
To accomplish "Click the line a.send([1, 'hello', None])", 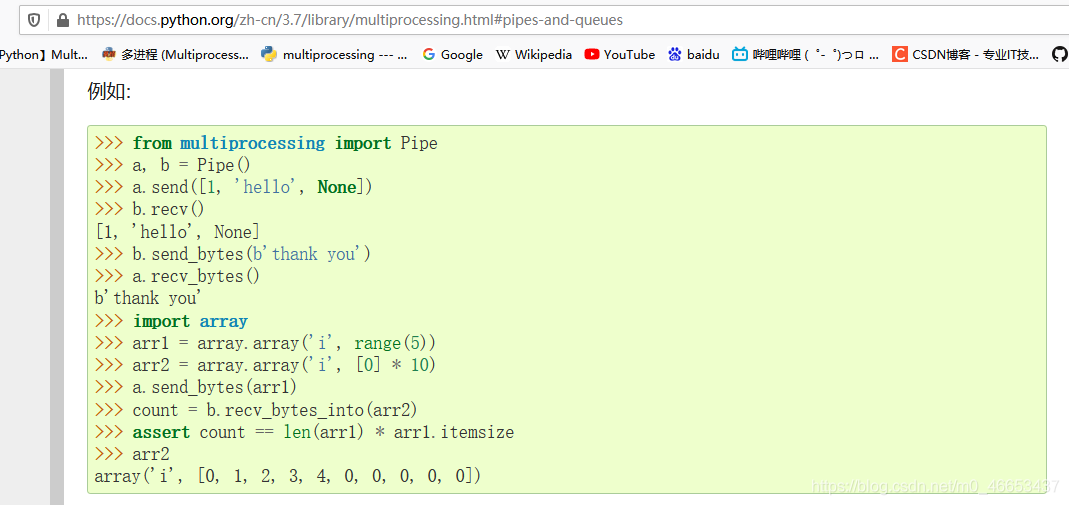I will pyautogui.click(x=233, y=187).
